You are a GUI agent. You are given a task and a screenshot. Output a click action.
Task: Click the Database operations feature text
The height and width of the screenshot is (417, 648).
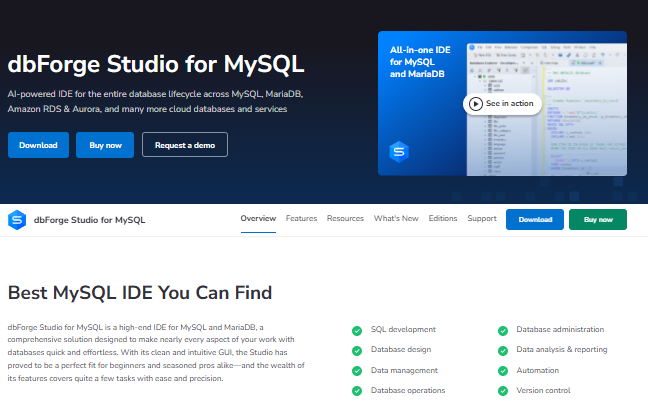click(x=408, y=391)
